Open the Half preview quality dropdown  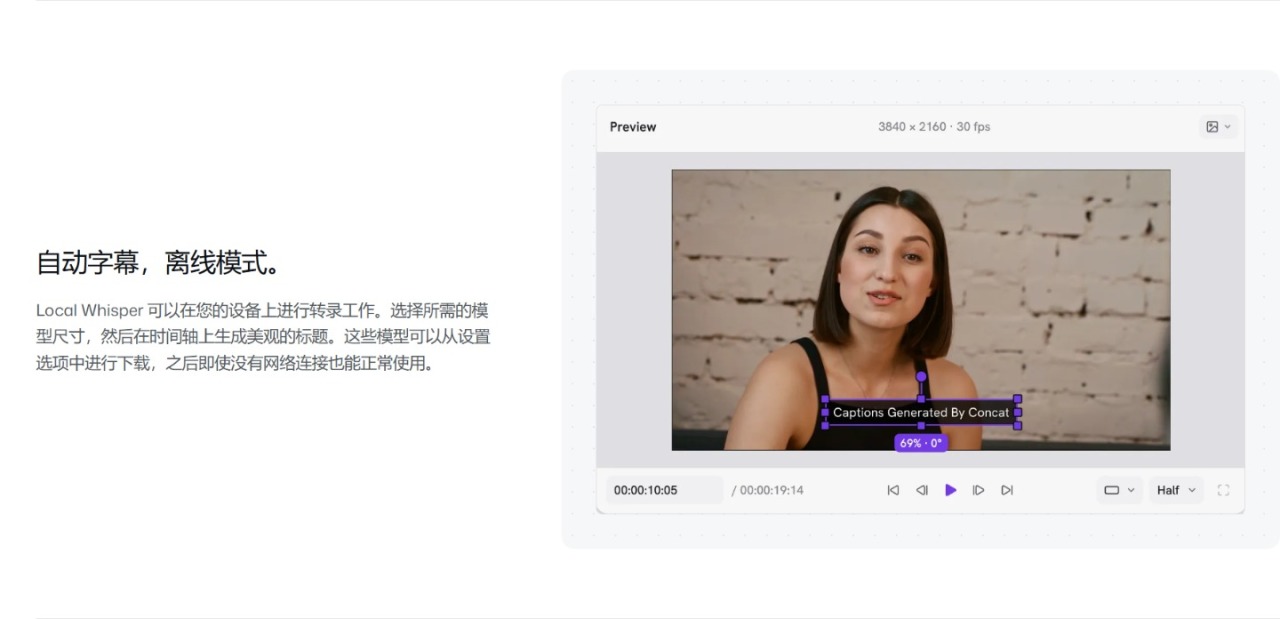[1176, 490]
